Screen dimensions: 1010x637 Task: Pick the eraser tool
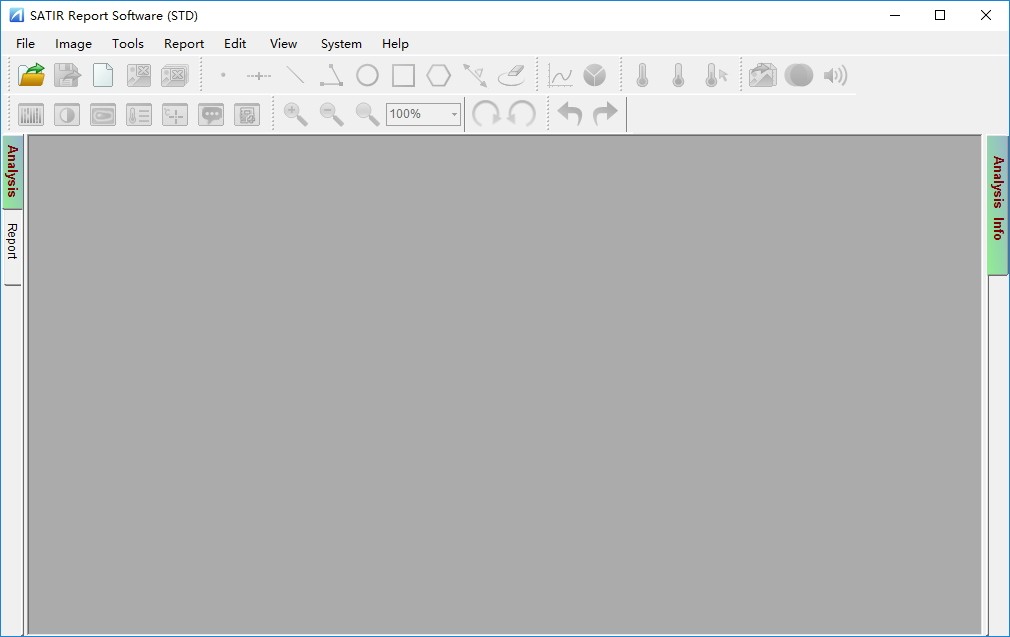coord(511,75)
